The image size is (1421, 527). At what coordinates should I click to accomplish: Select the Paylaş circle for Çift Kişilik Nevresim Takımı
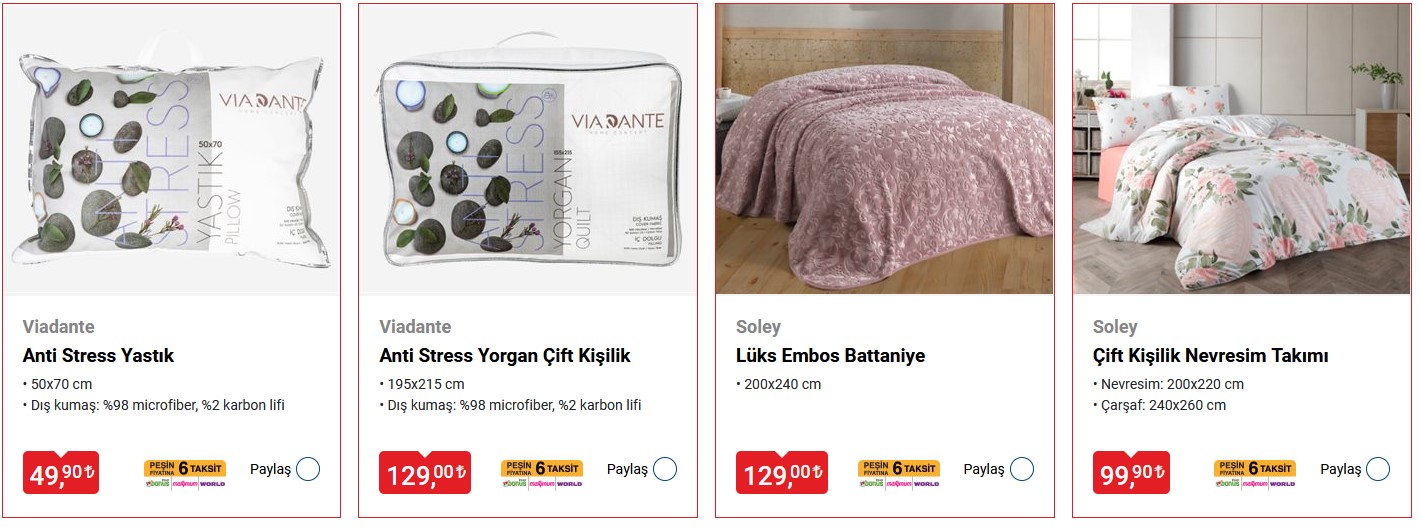(x=1378, y=469)
